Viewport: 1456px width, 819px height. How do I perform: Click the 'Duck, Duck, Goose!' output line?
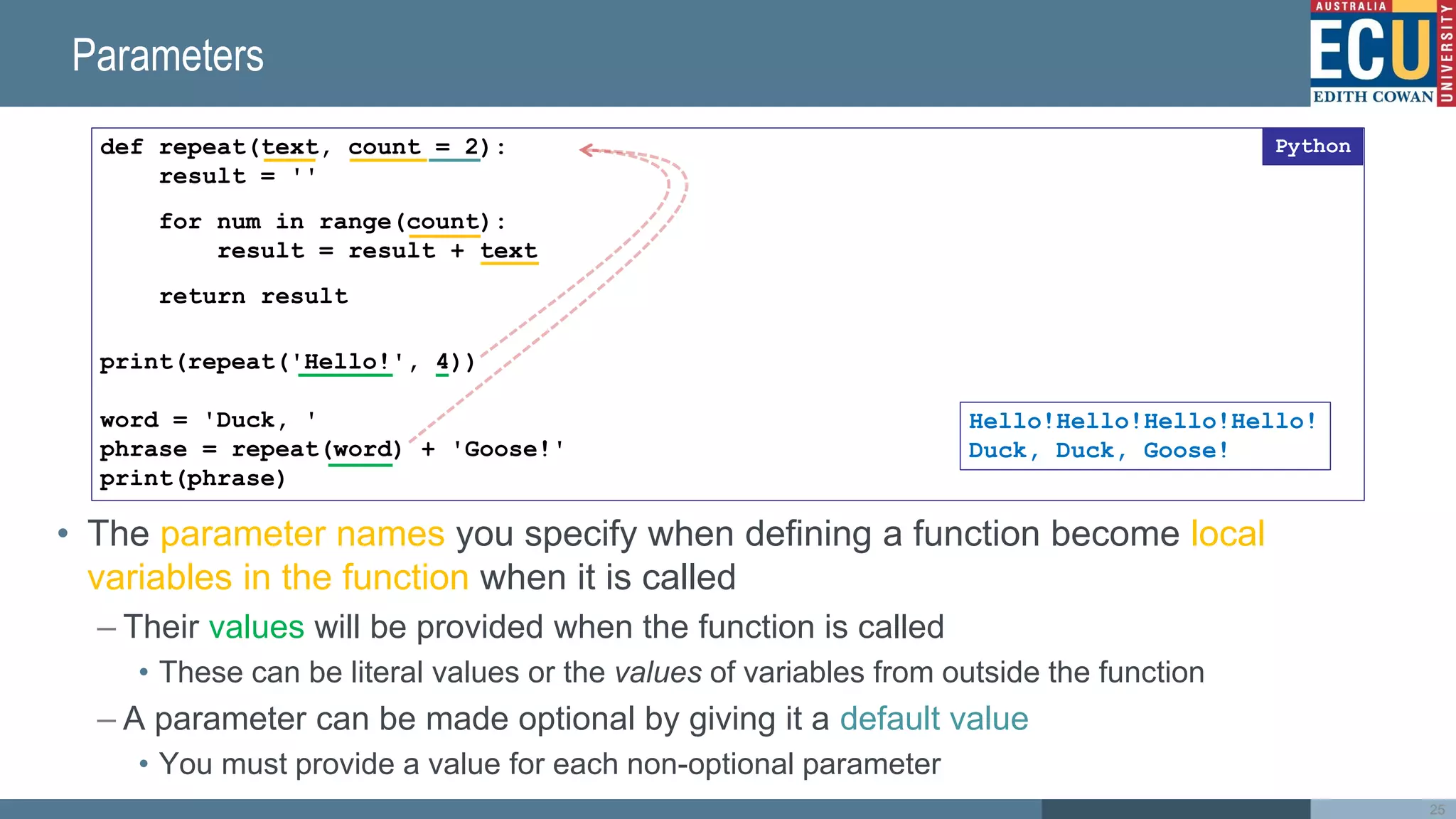tap(1098, 451)
